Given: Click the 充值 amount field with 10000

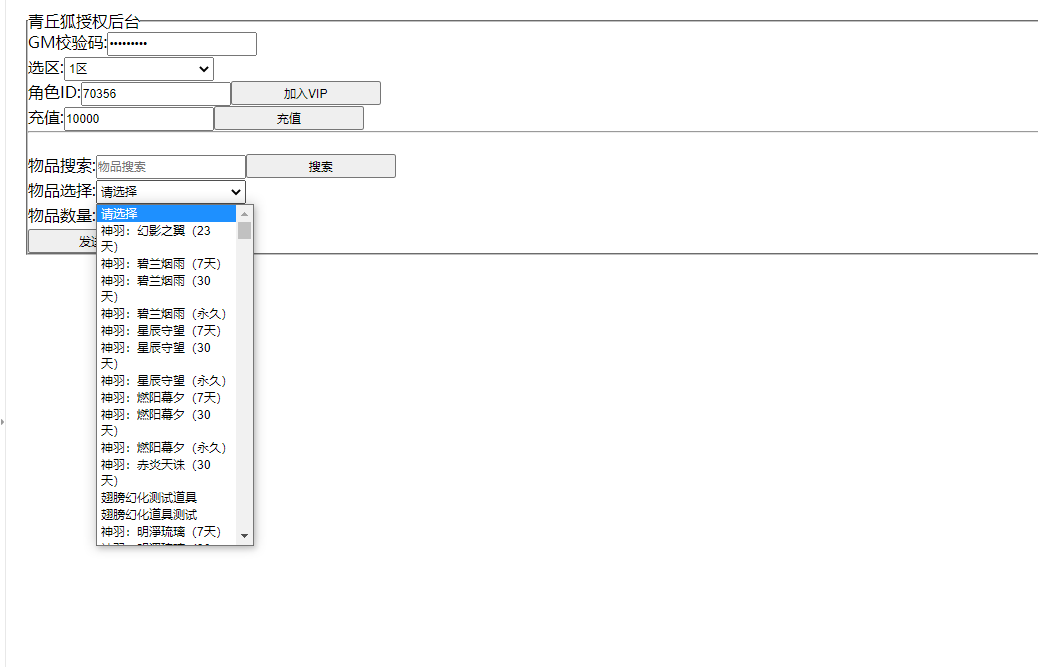Looking at the screenshot, I should (138, 119).
